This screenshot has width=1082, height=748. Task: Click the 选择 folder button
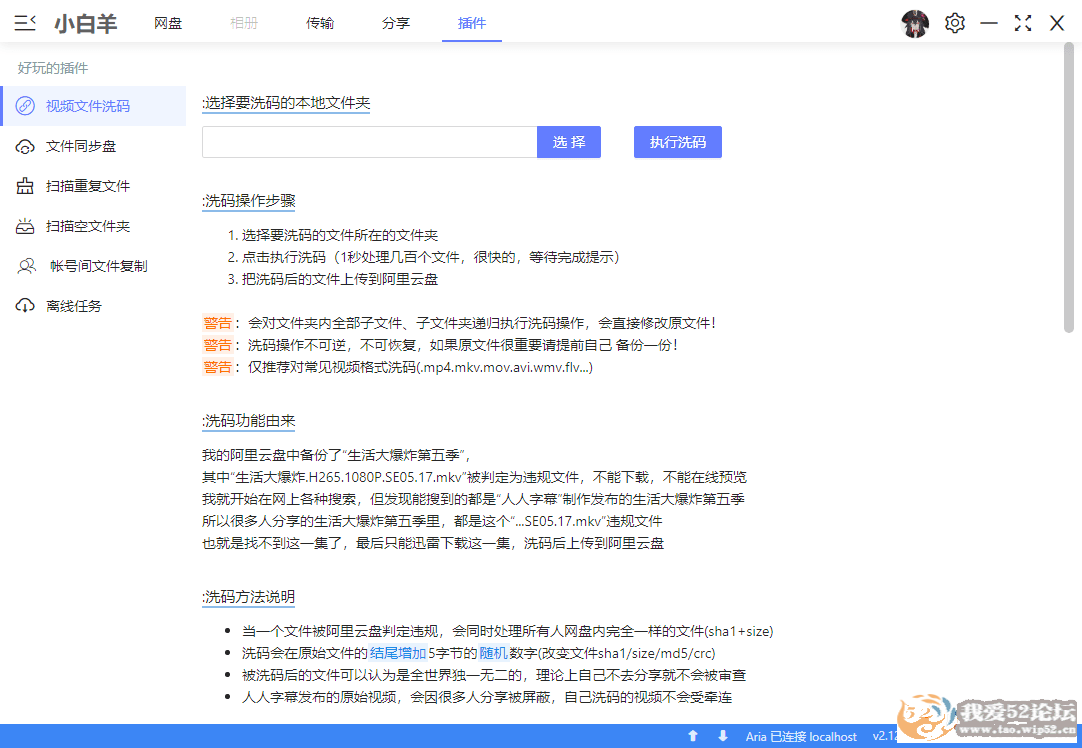[569, 142]
